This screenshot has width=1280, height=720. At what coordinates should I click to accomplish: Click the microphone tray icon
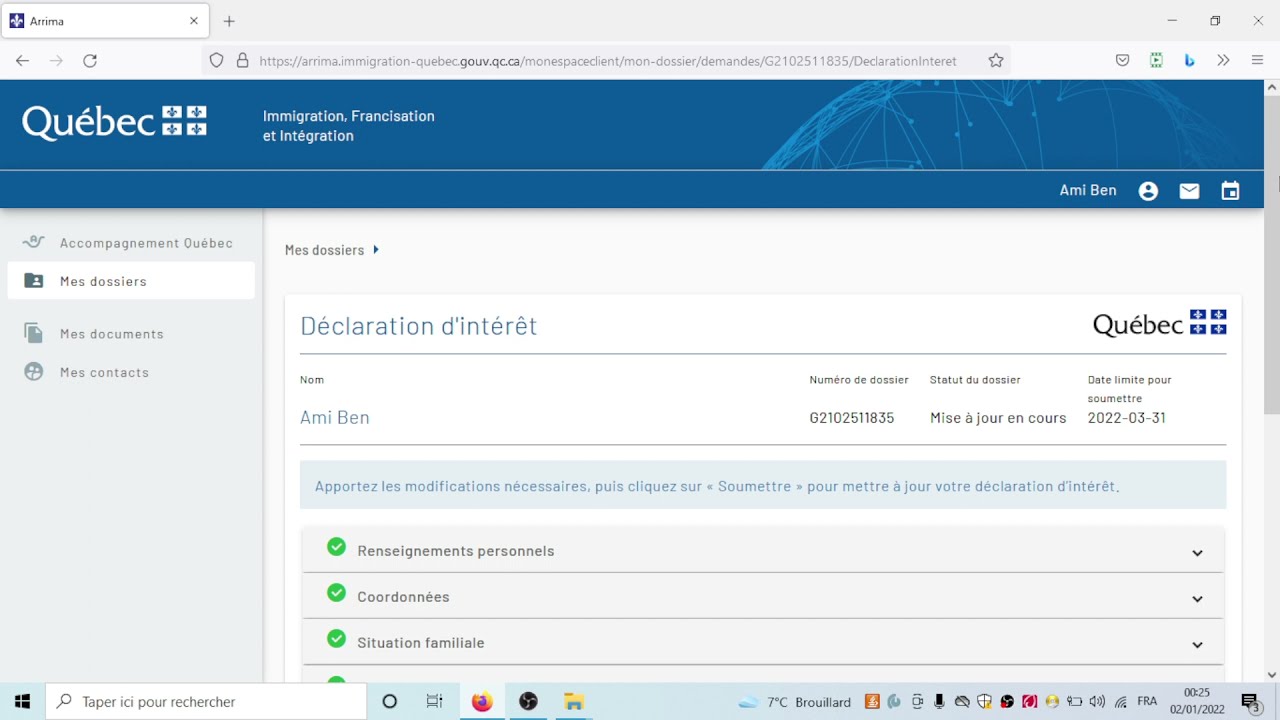click(939, 702)
